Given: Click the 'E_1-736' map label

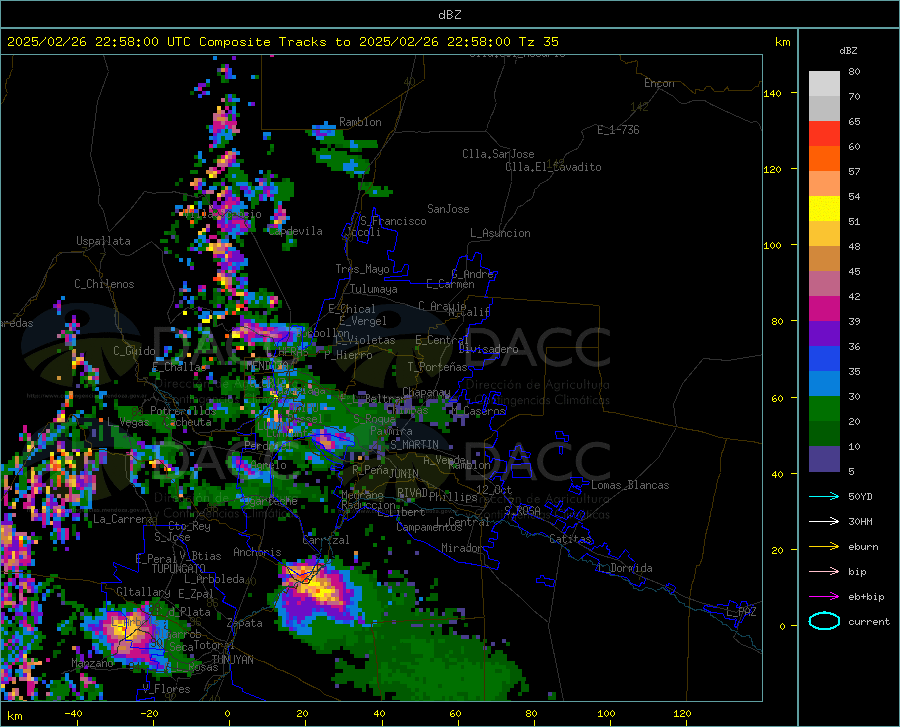Looking at the screenshot, I should coord(618,130).
